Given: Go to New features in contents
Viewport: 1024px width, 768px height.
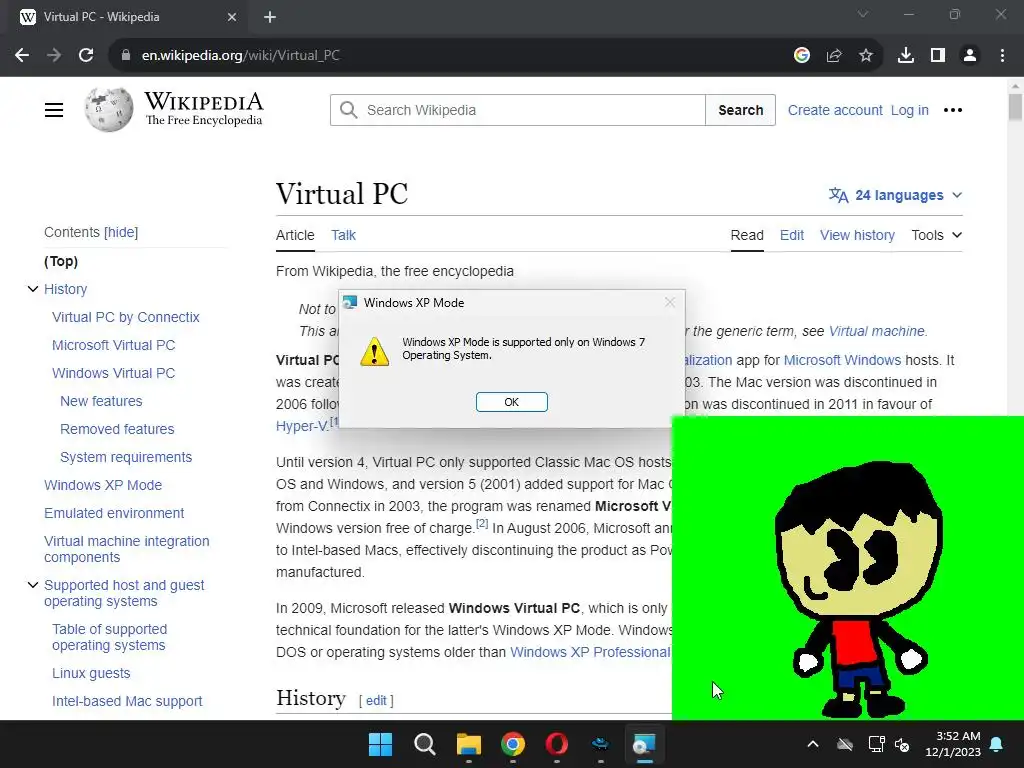Looking at the screenshot, I should (x=101, y=401).
